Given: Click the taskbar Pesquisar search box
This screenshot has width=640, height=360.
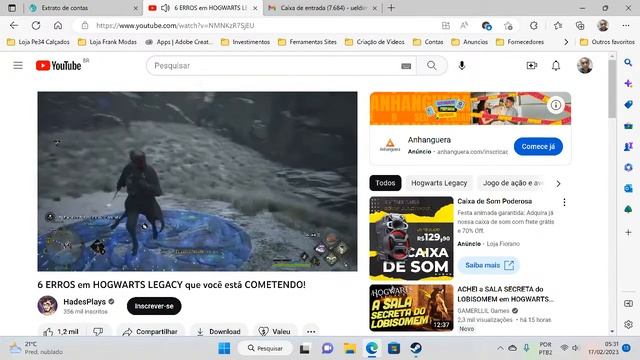Looking at the screenshot, I should point(266,348).
